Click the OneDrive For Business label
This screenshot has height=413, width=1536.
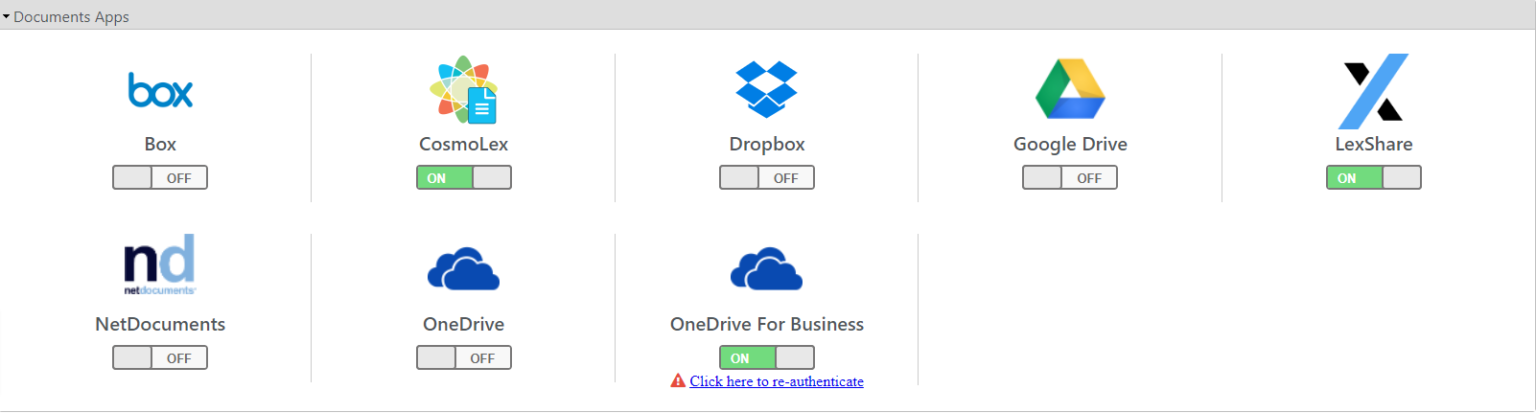766,324
